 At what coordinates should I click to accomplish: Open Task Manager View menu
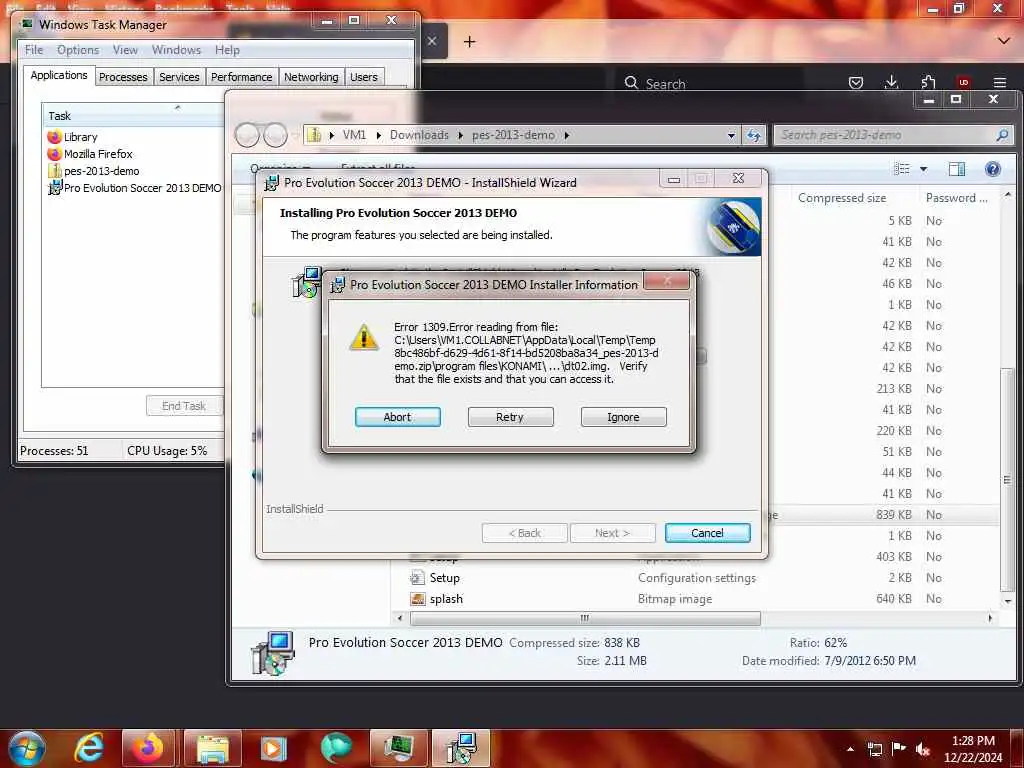[125, 50]
